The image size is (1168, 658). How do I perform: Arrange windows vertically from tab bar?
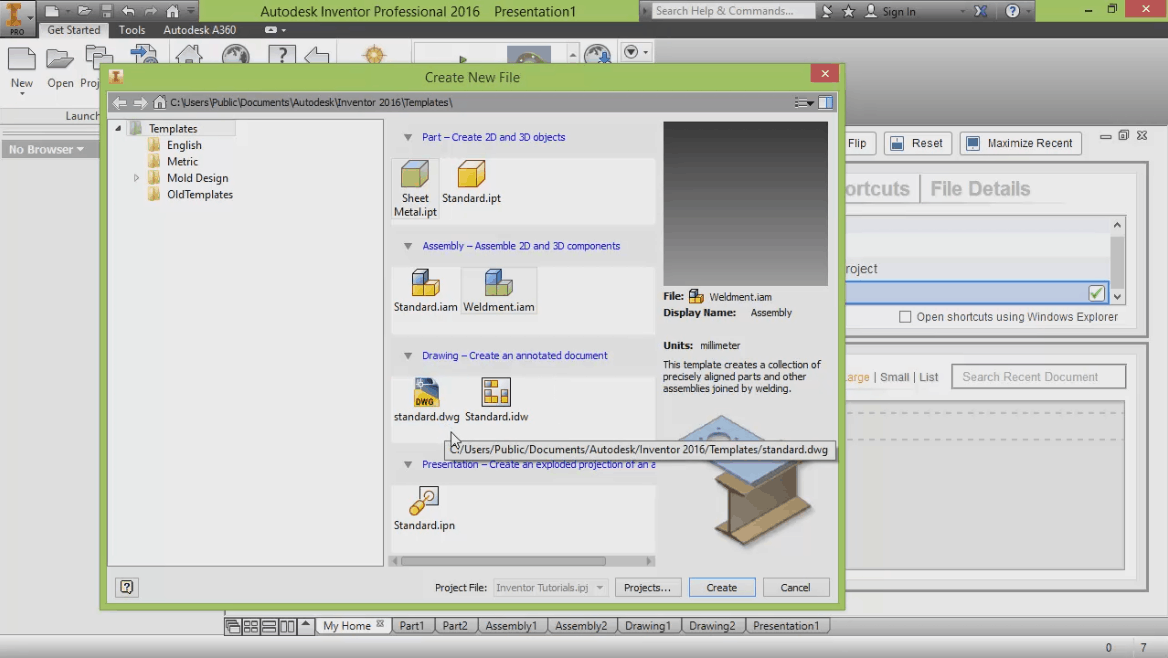[x=287, y=626]
